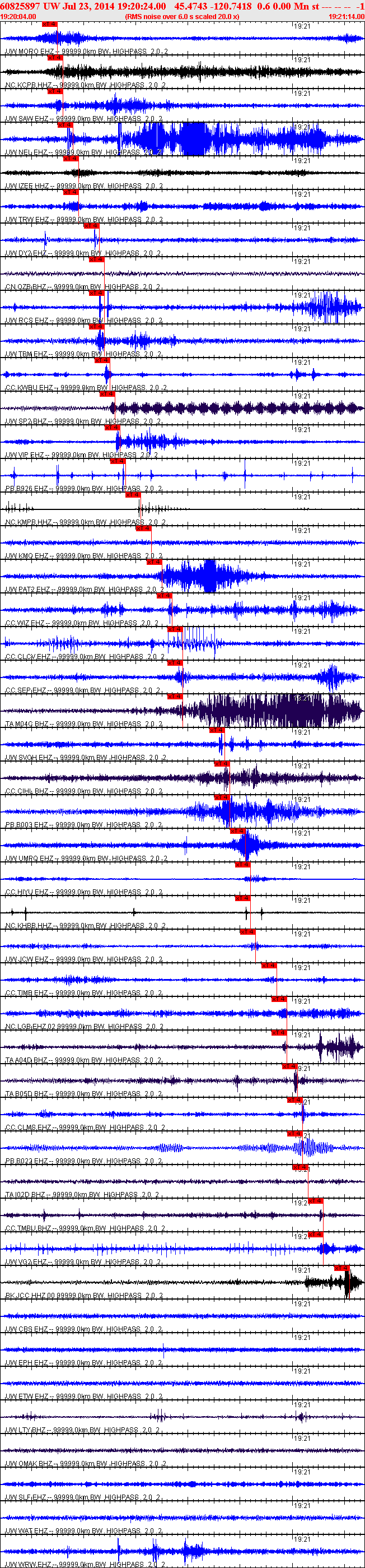Click the UW MORO EHZ station label

(86, 52)
